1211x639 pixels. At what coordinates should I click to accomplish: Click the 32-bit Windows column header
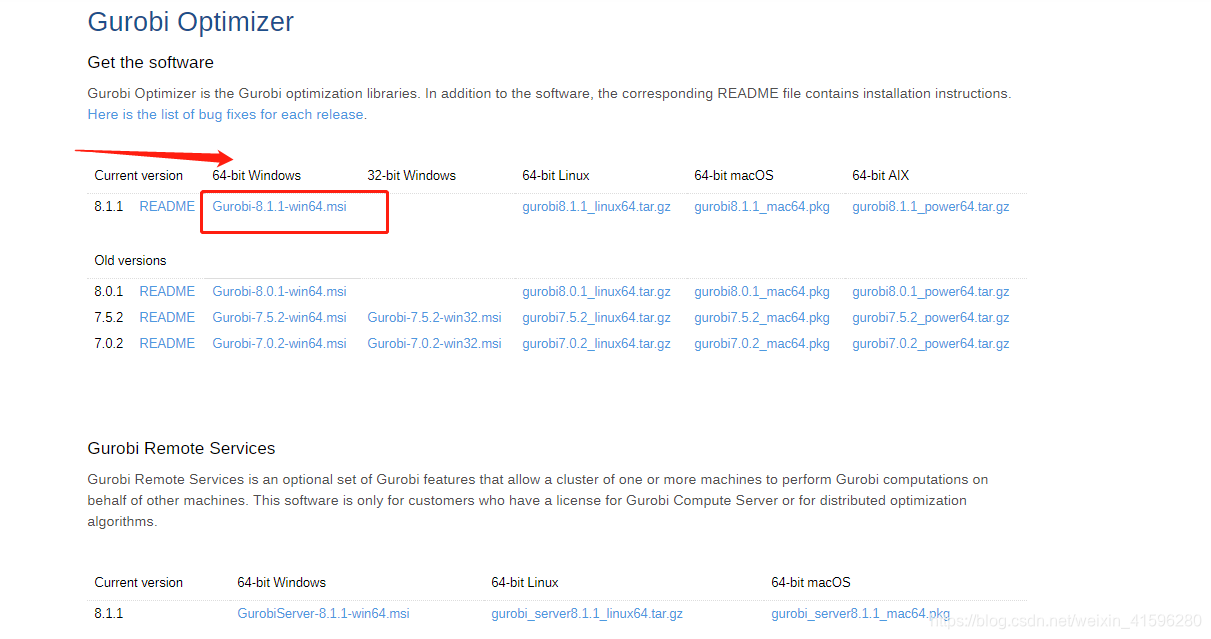pyautogui.click(x=411, y=175)
